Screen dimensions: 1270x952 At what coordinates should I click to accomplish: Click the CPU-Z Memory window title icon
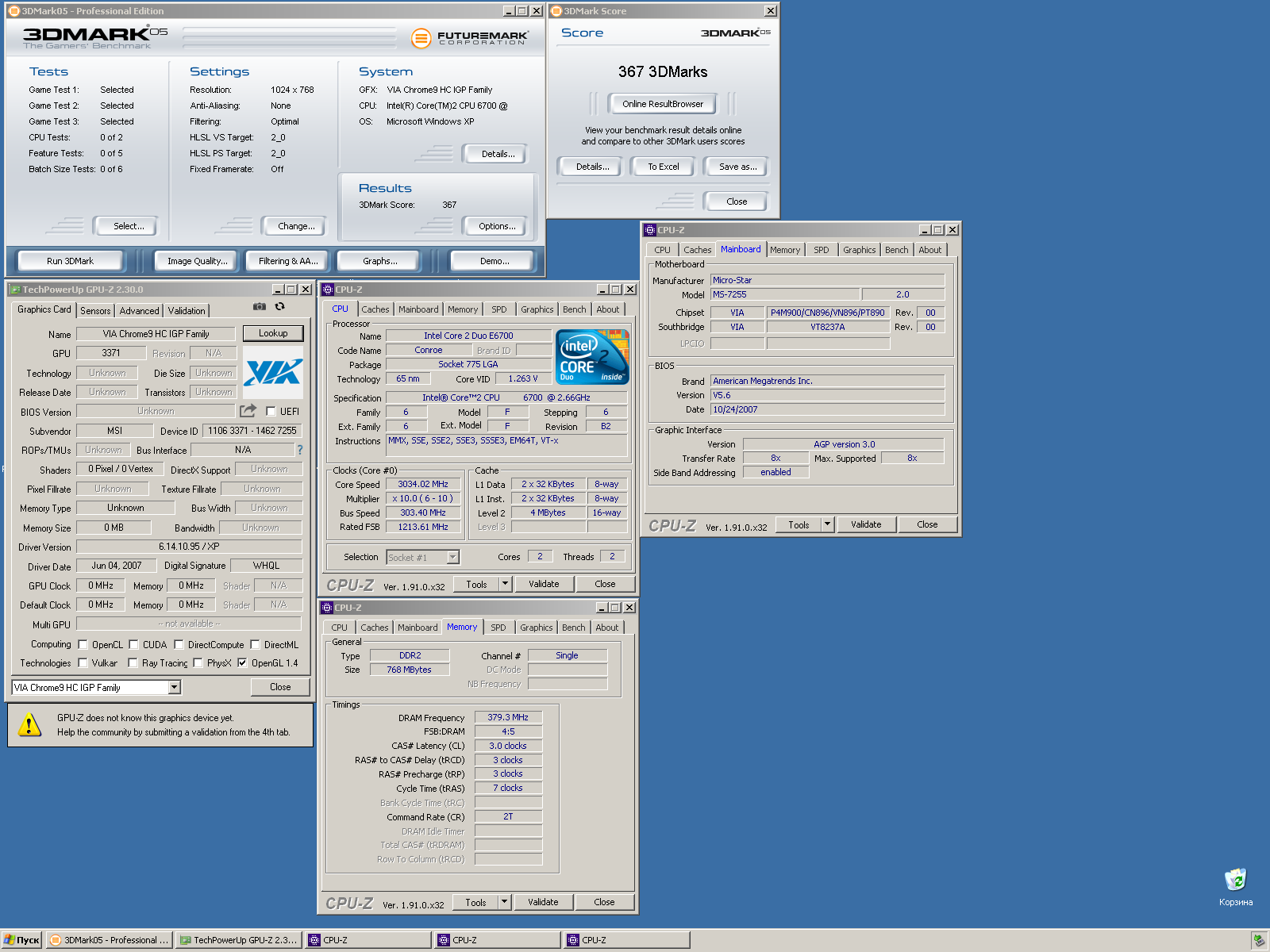(x=327, y=608)
